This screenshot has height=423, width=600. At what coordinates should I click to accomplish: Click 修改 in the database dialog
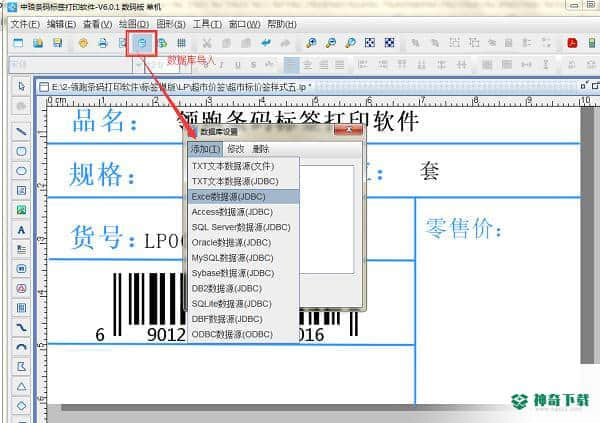click(x=236, y=149)
